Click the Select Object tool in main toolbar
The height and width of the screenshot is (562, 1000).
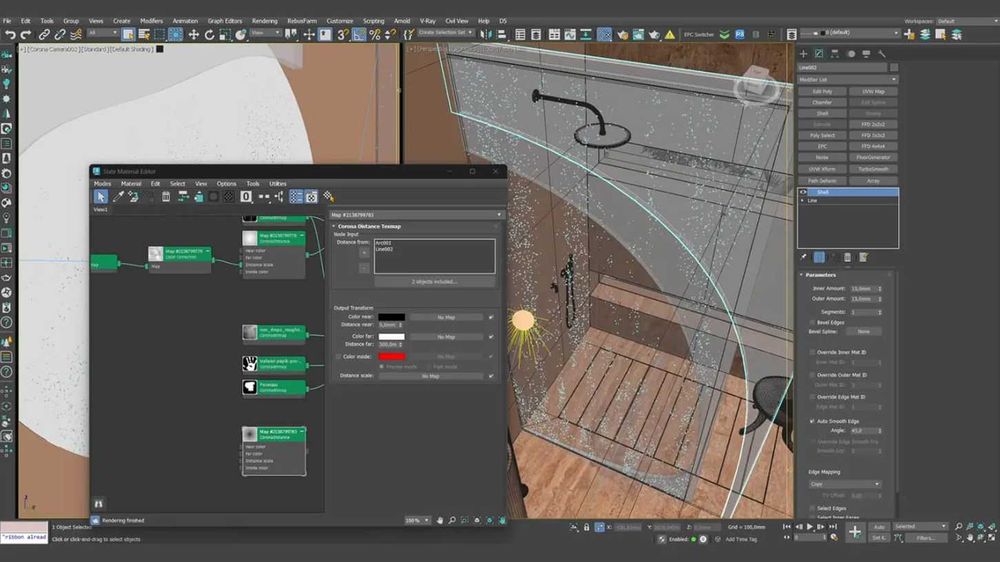[x=128, y=34]
